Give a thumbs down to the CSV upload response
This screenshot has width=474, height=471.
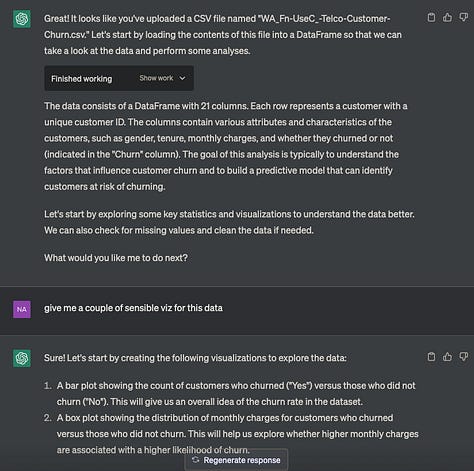[x=464, y=17]
